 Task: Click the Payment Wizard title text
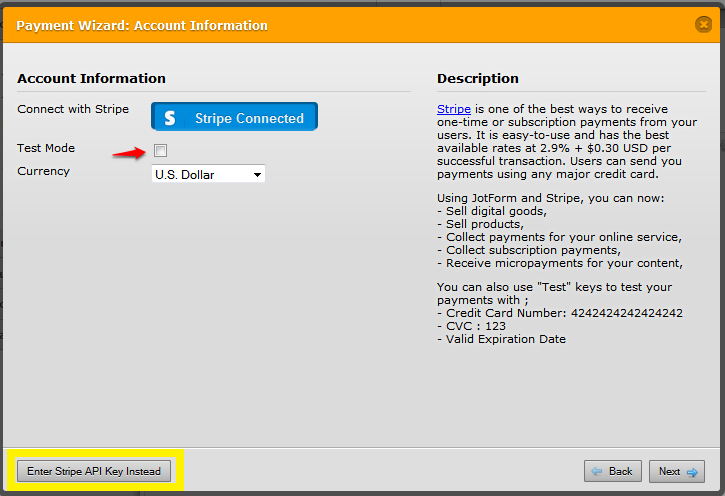[x=142, y=25]
